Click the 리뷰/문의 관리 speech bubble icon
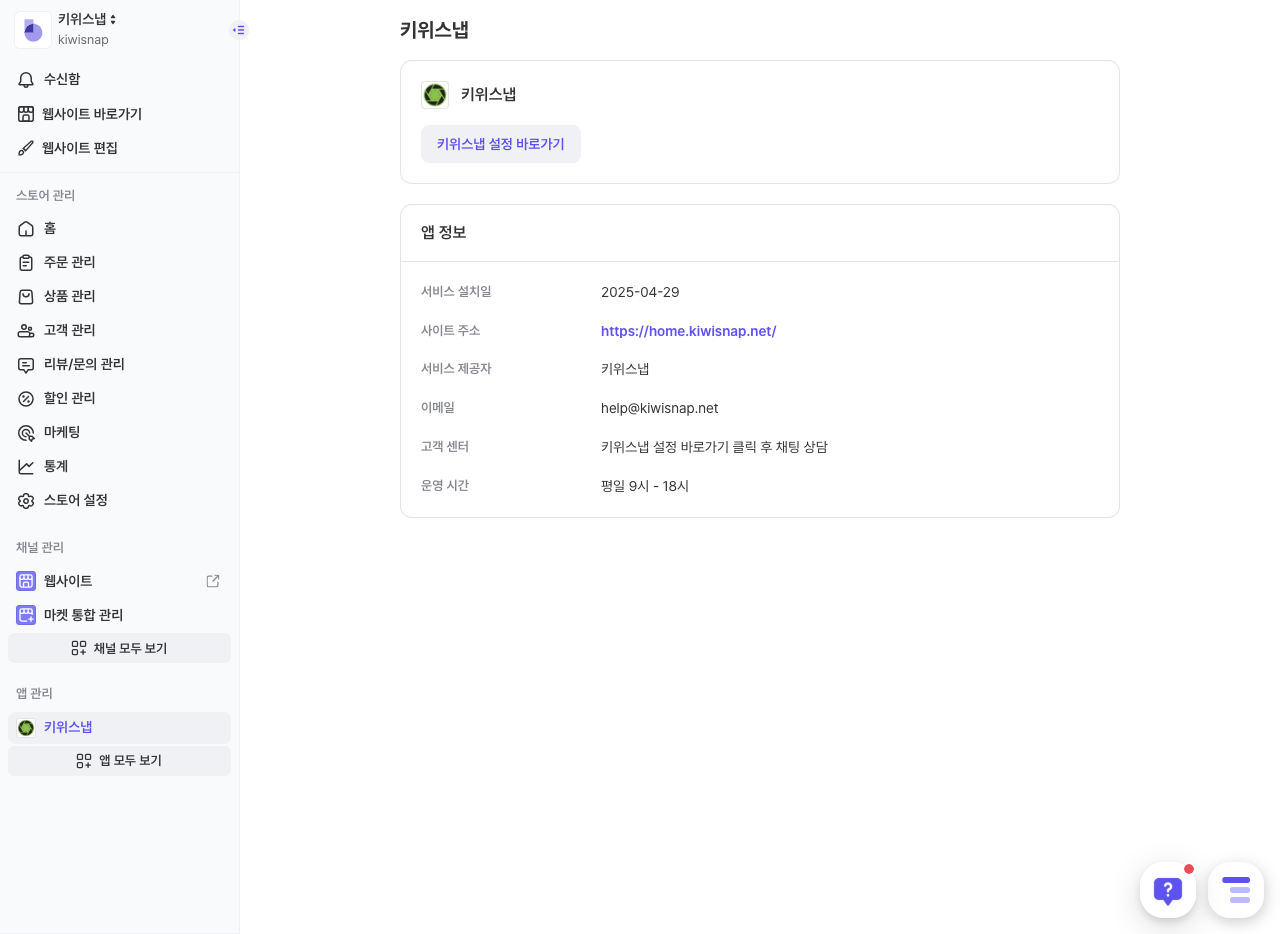1280x934 pixels. [x=26, y=365]
